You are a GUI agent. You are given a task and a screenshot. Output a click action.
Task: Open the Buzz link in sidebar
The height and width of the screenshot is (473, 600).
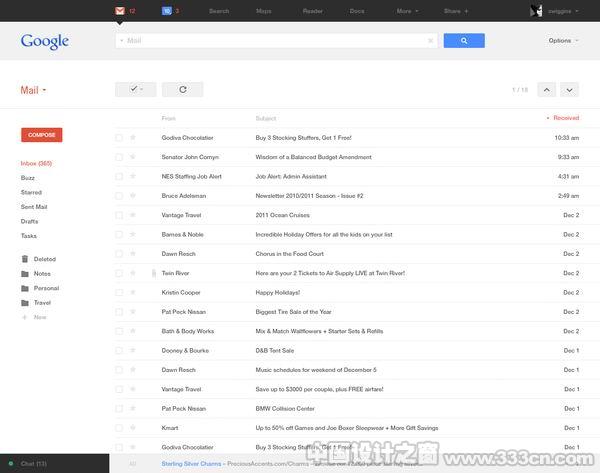pos(28,178)
